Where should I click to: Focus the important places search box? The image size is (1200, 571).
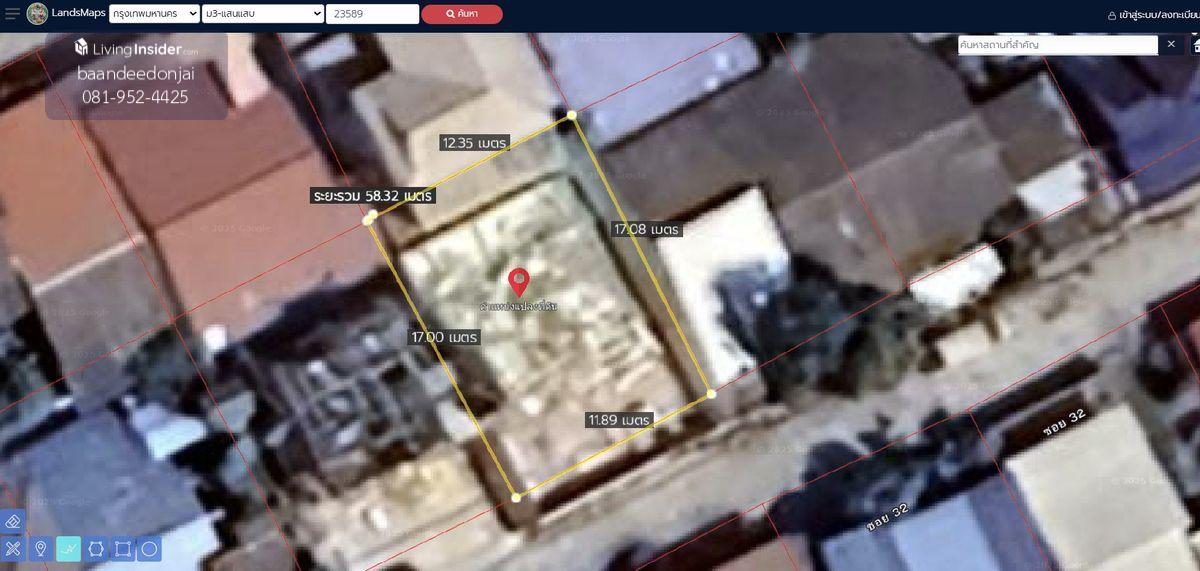click(1057, 45)
